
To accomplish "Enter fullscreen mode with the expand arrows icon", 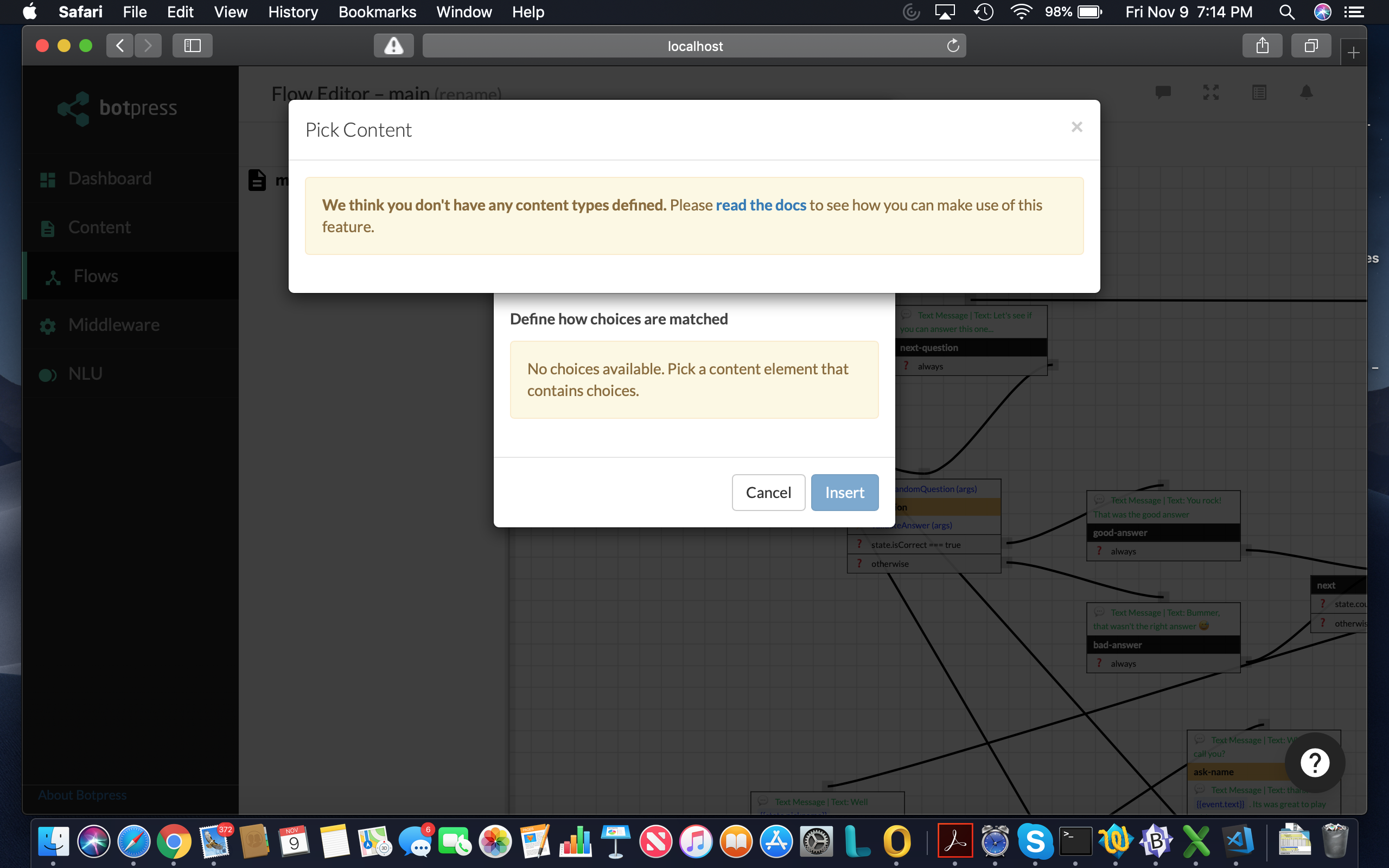I will (1210, 92).
